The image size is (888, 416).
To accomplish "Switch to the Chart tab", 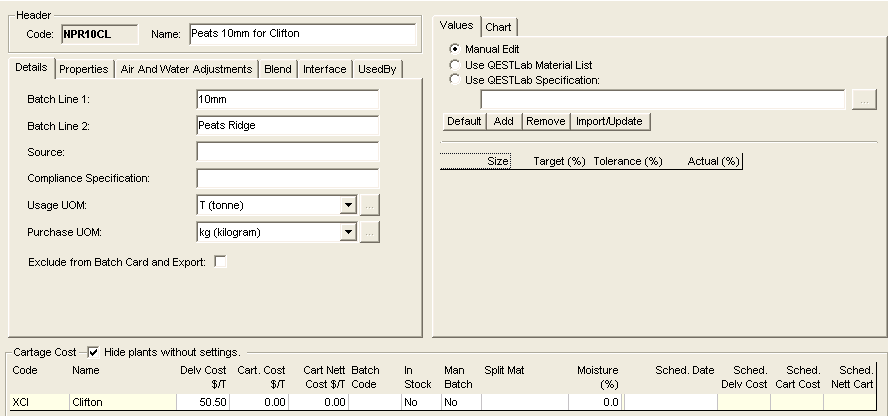I will [x=499, y=26].
